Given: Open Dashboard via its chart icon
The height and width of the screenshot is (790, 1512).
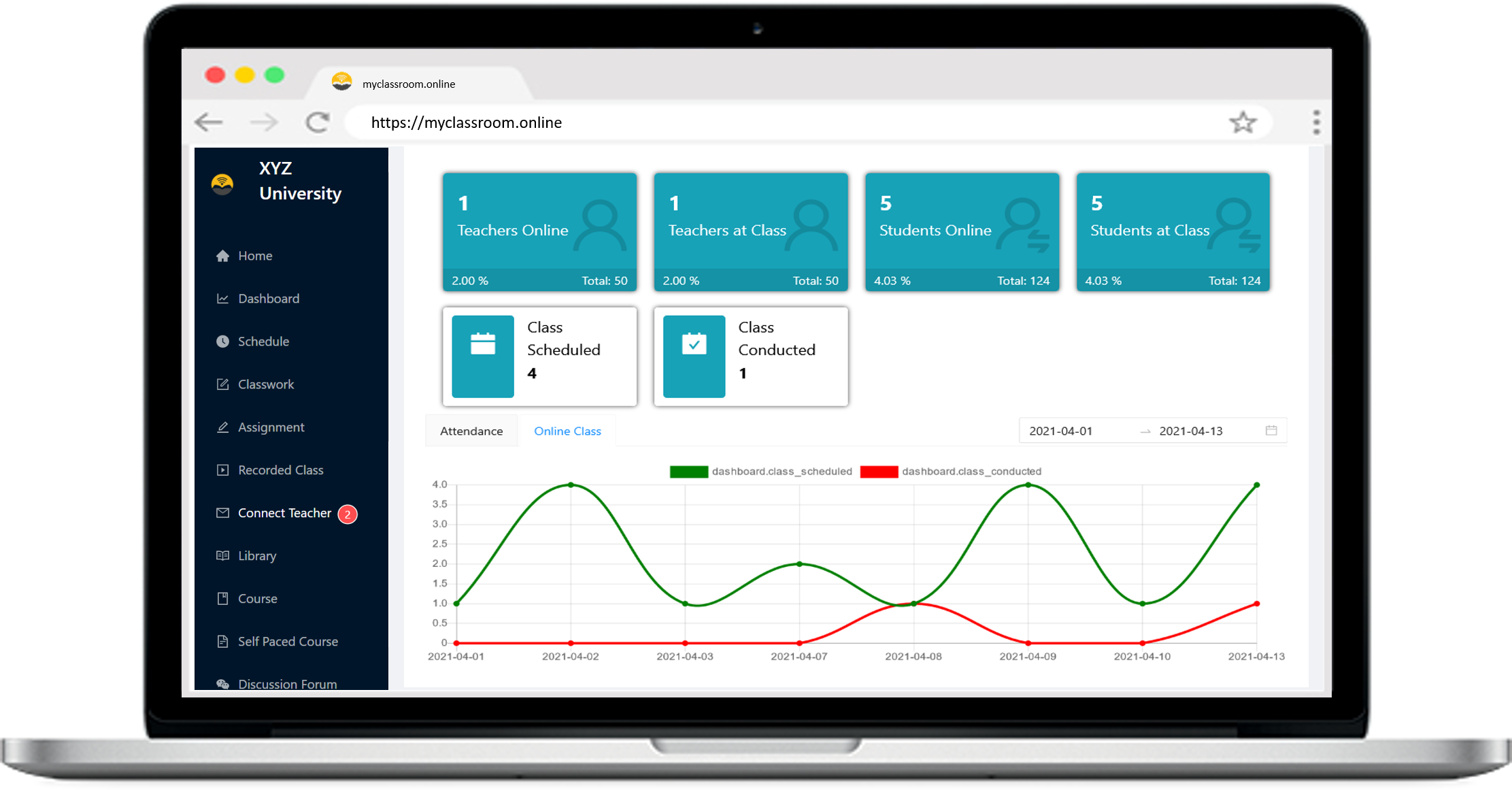Looking at the screenshot, I should click(222, 299).
